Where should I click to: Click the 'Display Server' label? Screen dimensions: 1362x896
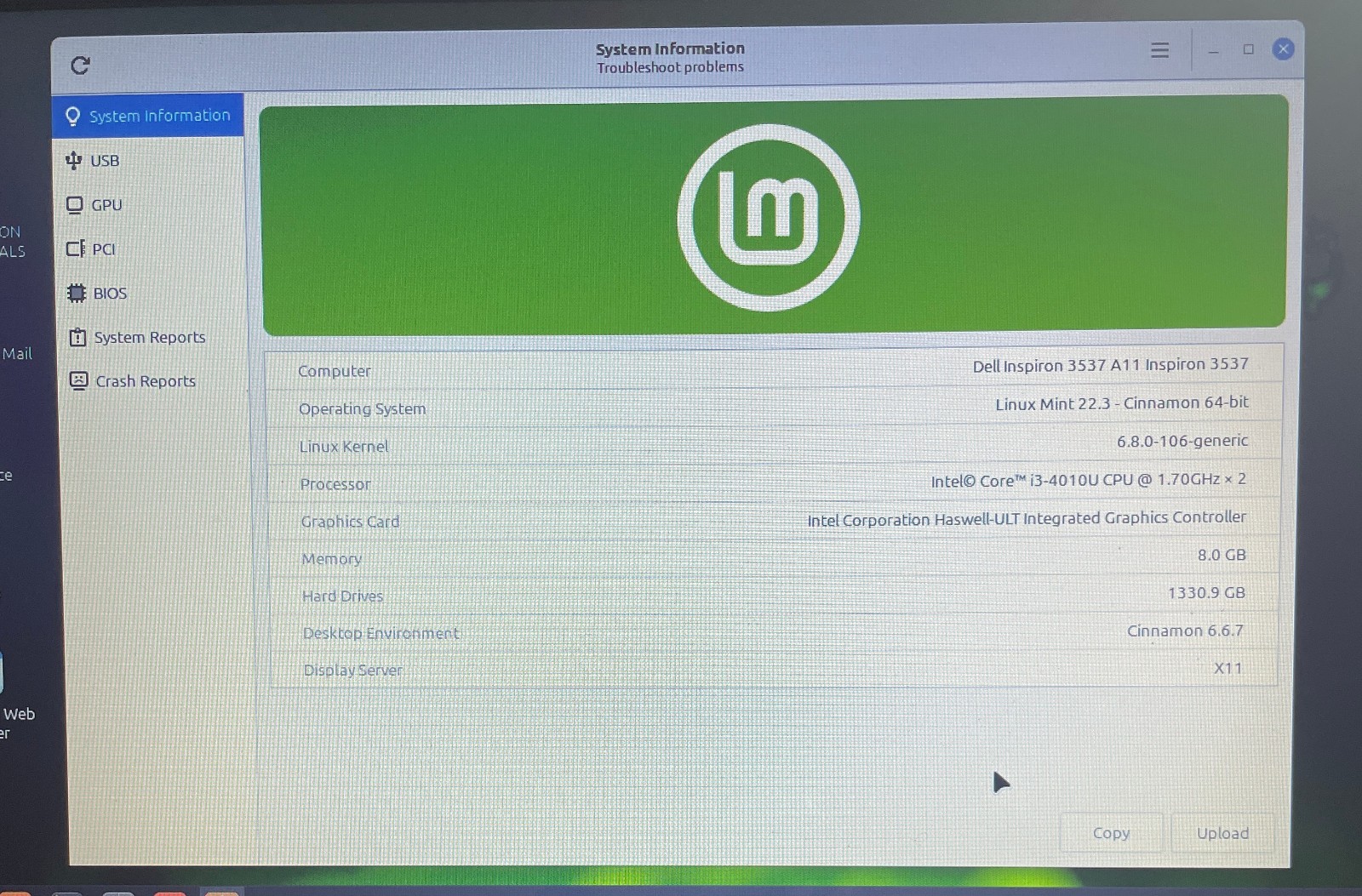352,671
